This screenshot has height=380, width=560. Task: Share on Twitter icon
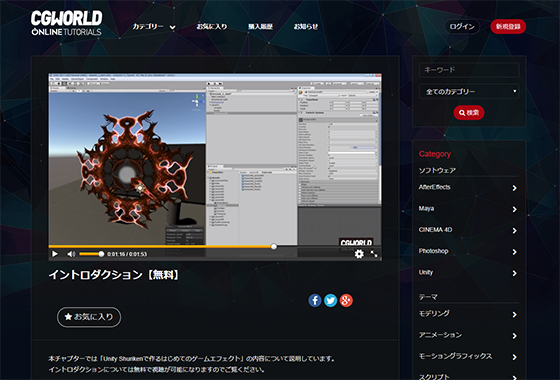330,300
